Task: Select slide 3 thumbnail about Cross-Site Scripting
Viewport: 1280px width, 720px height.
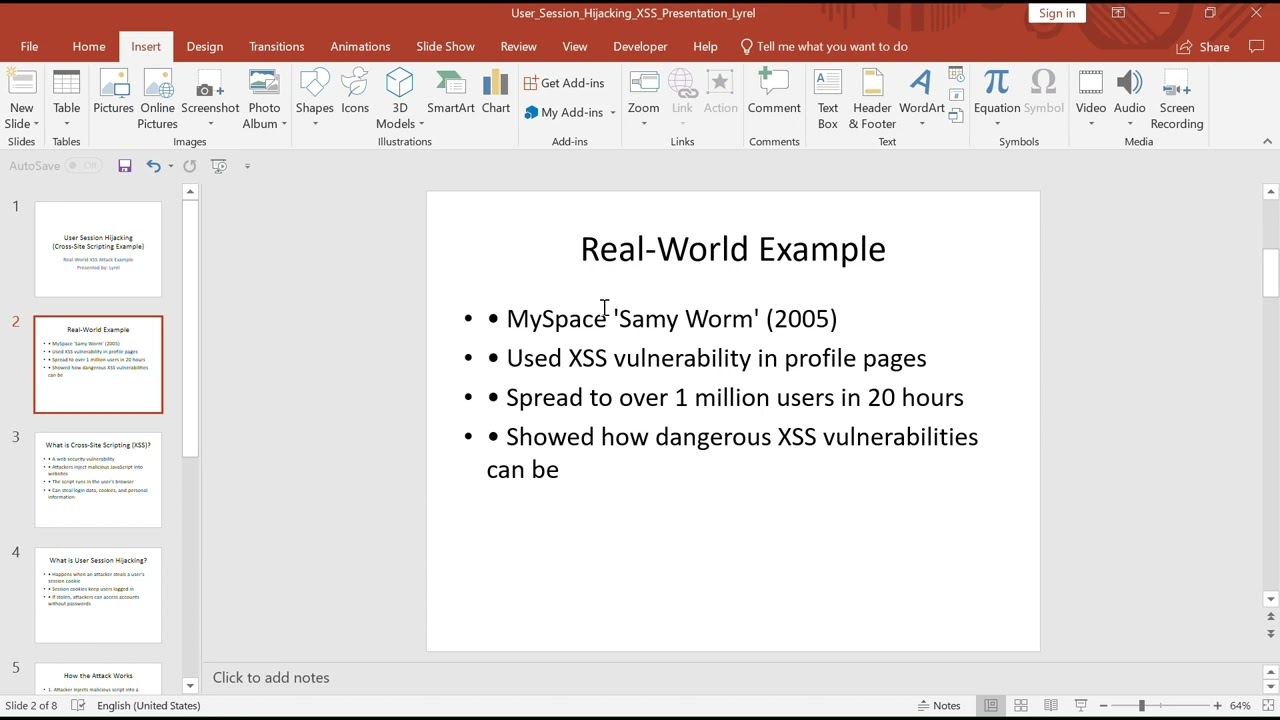Action: pyautogui.click(x=98, y=480)
